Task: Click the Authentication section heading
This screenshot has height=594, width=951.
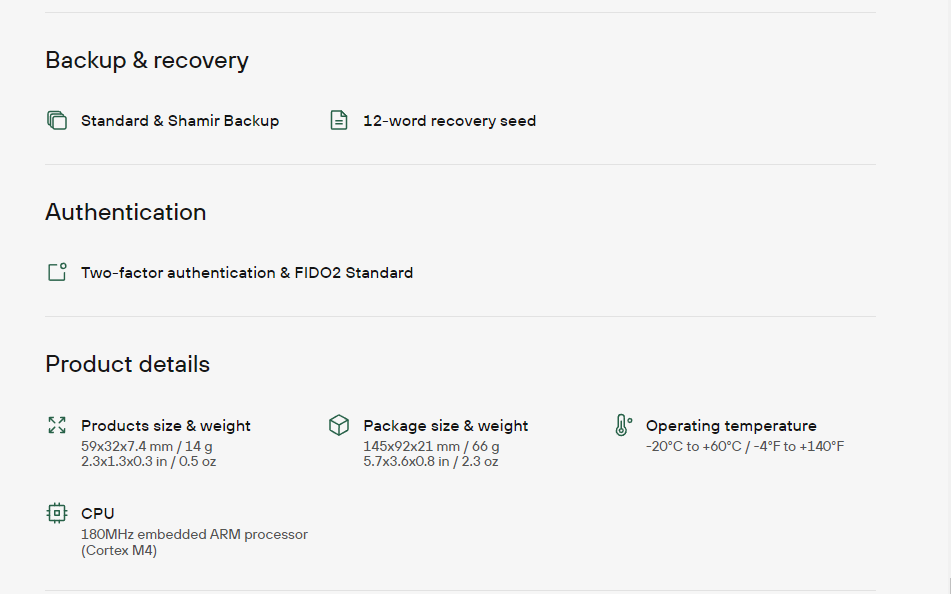Action: [126, 213]
